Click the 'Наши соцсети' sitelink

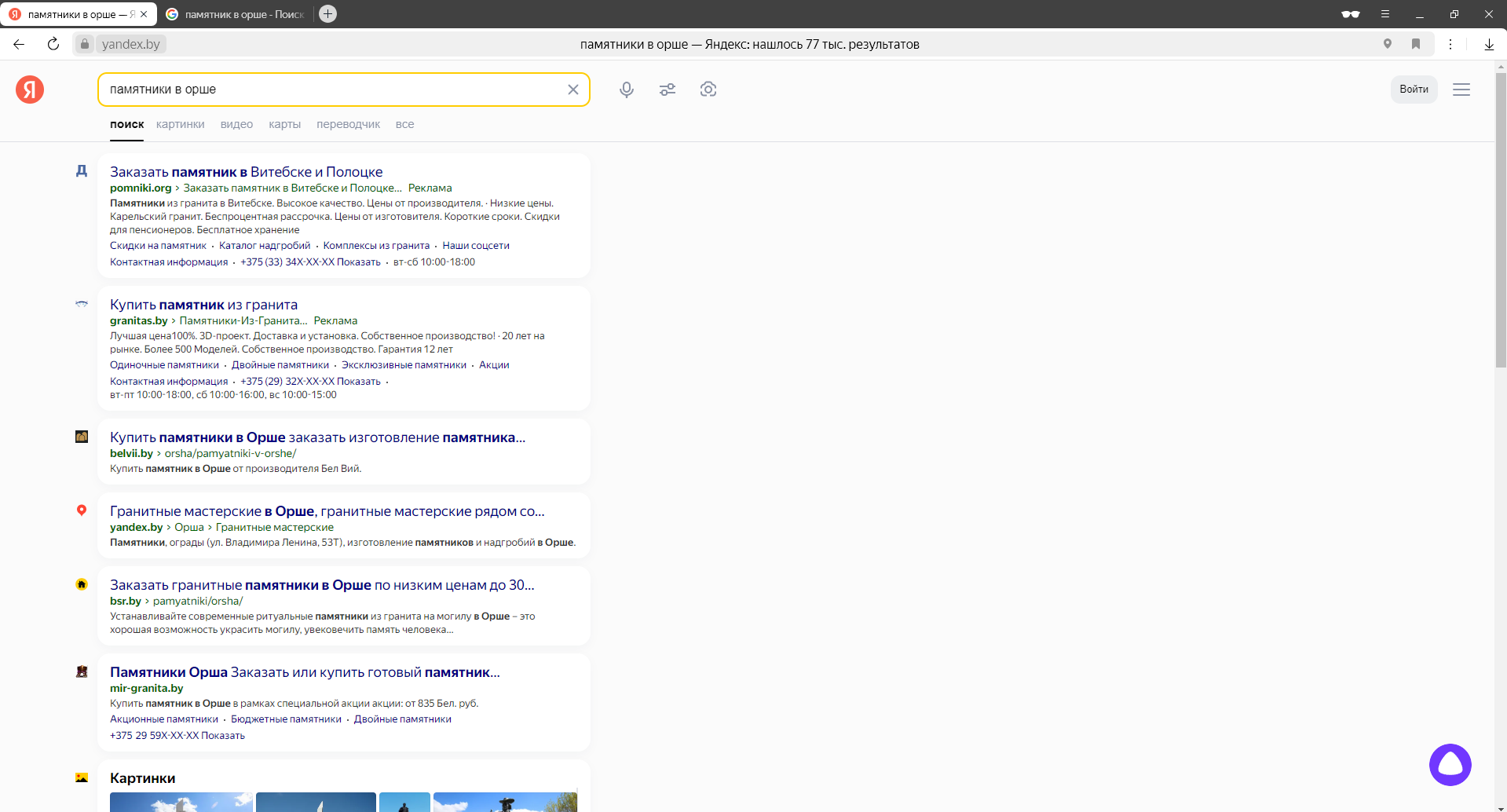[x=476, y=246]
